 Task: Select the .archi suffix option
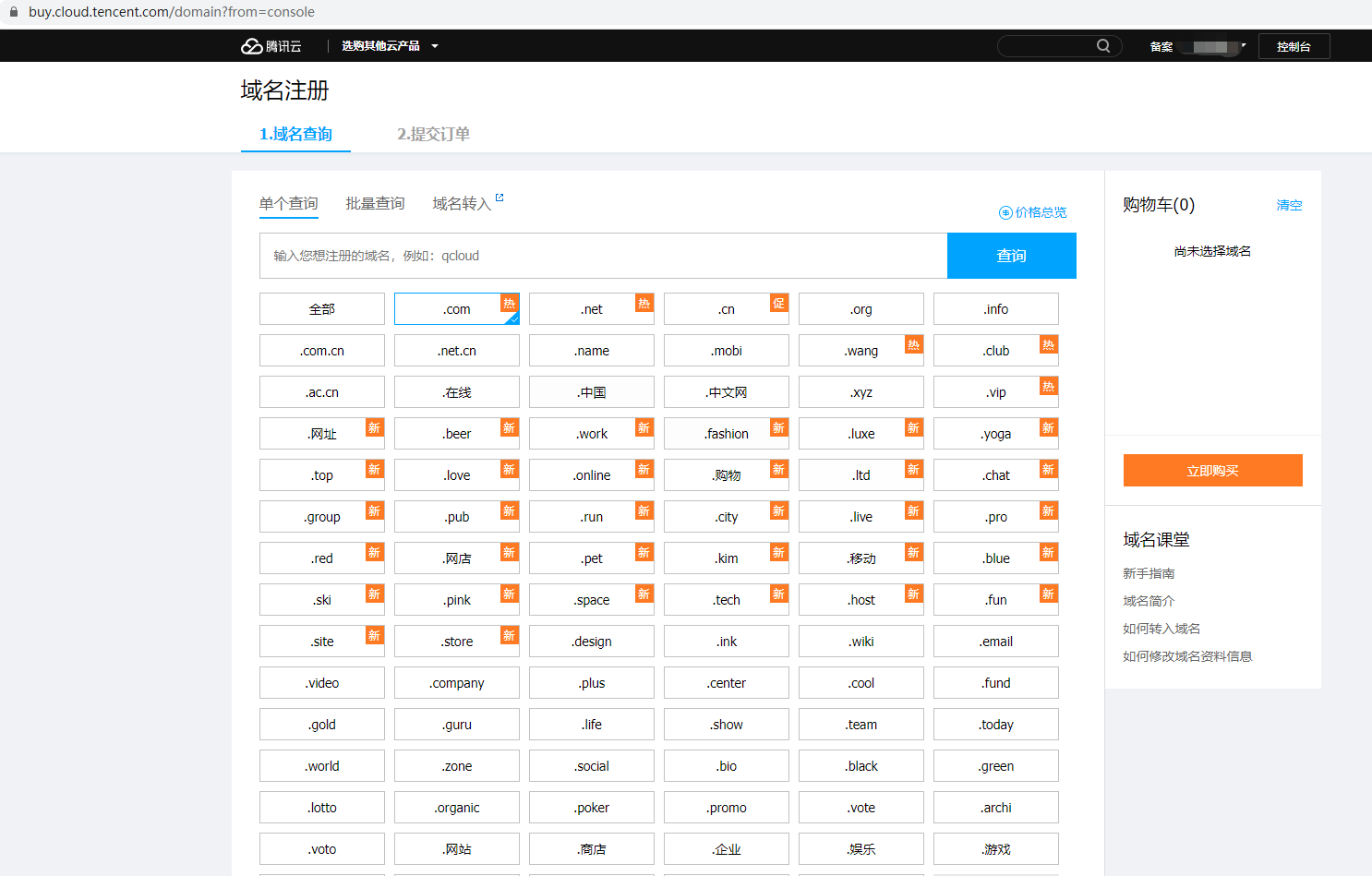coord(996,808)
